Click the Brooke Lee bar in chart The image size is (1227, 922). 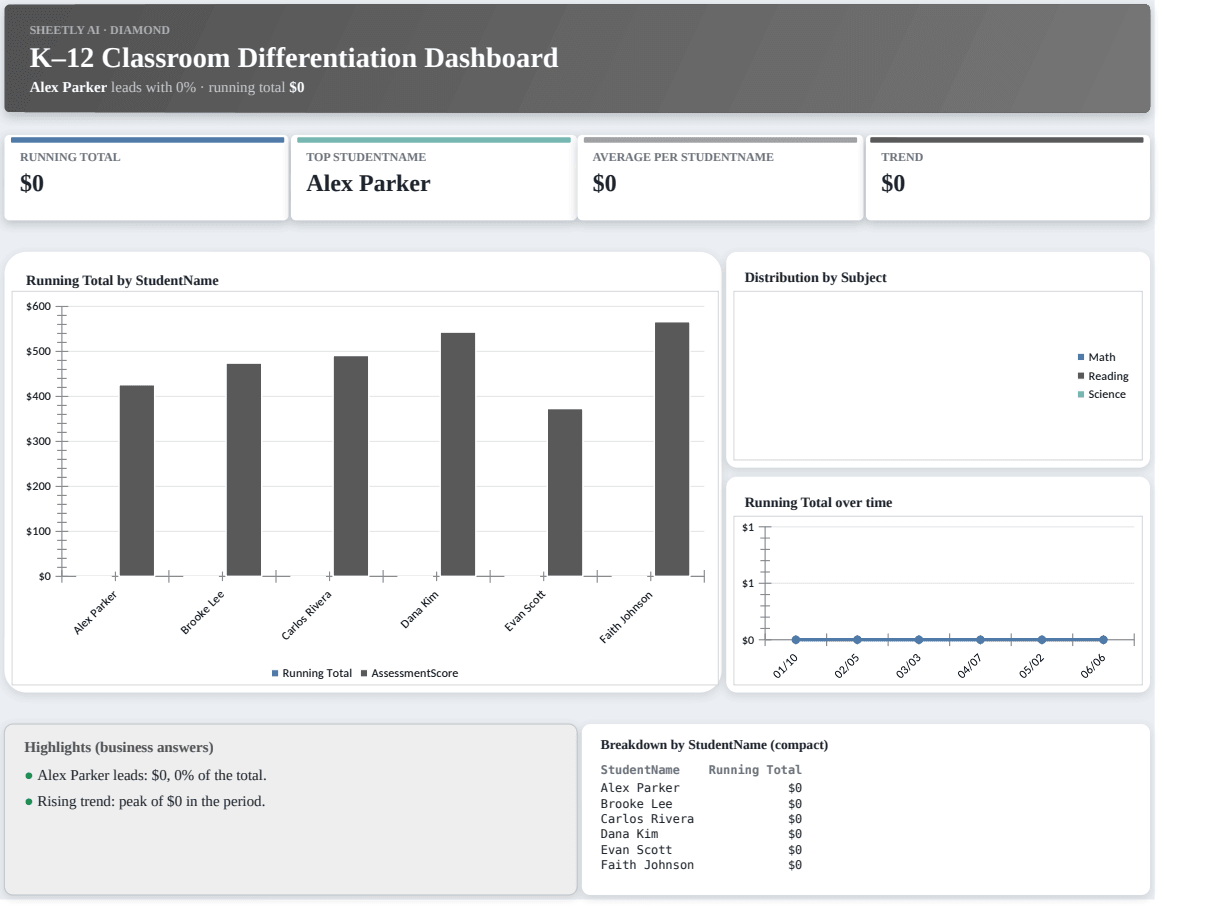click(244, 470)
